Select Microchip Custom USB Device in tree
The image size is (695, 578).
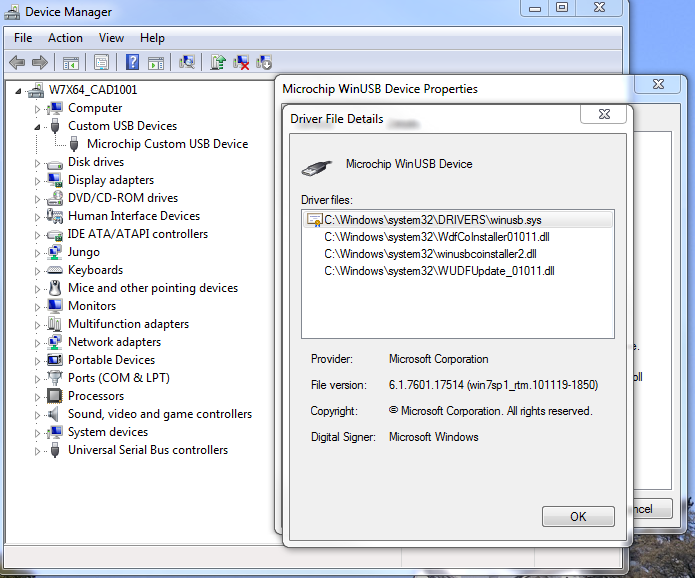(168, 144)
